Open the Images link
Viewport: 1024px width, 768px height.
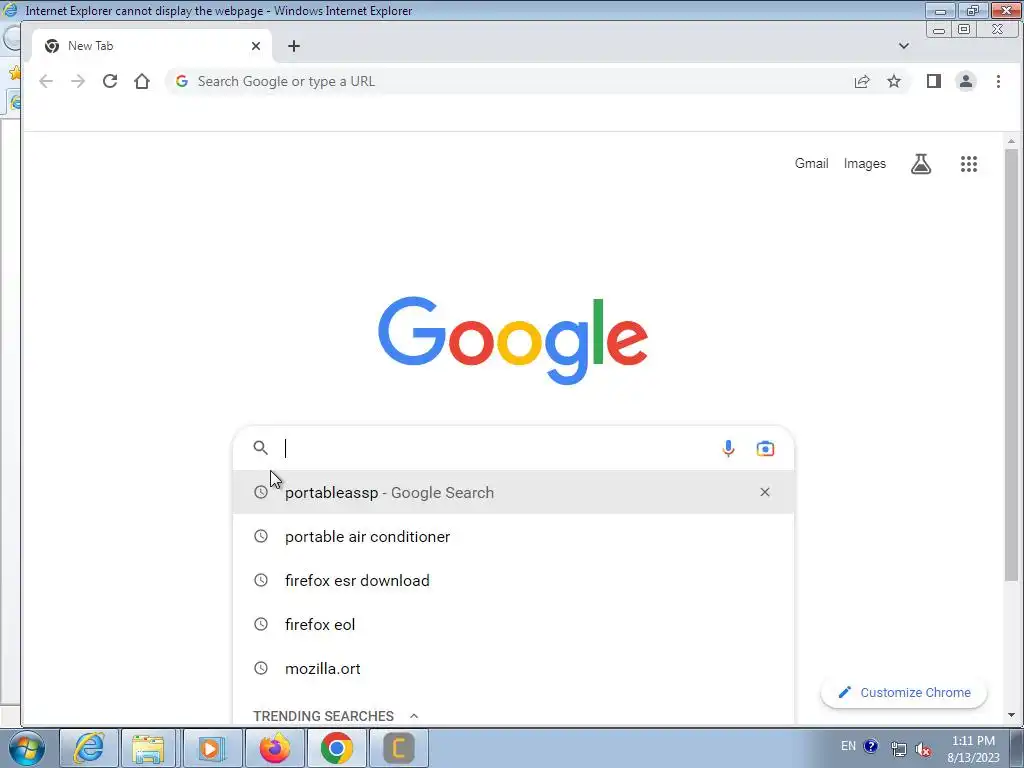(865, 163)
